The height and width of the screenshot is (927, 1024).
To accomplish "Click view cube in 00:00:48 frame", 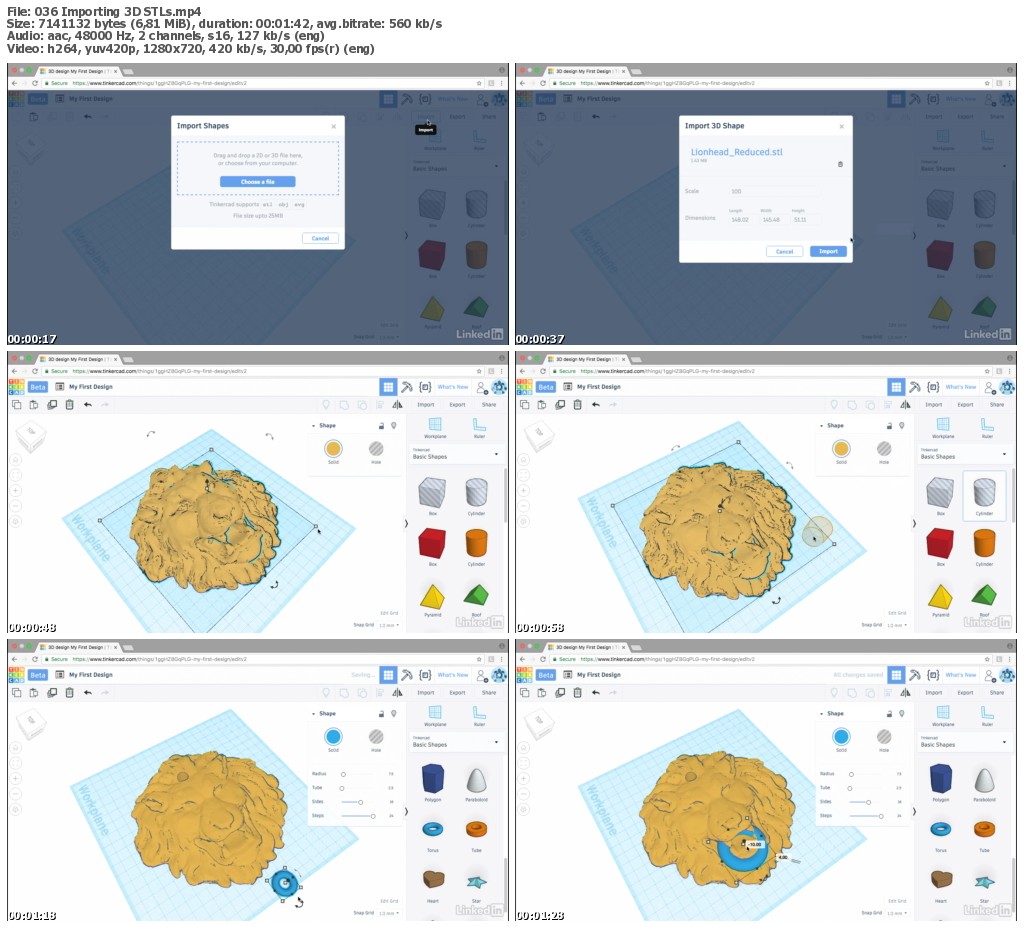I will [x=30, y=434].
